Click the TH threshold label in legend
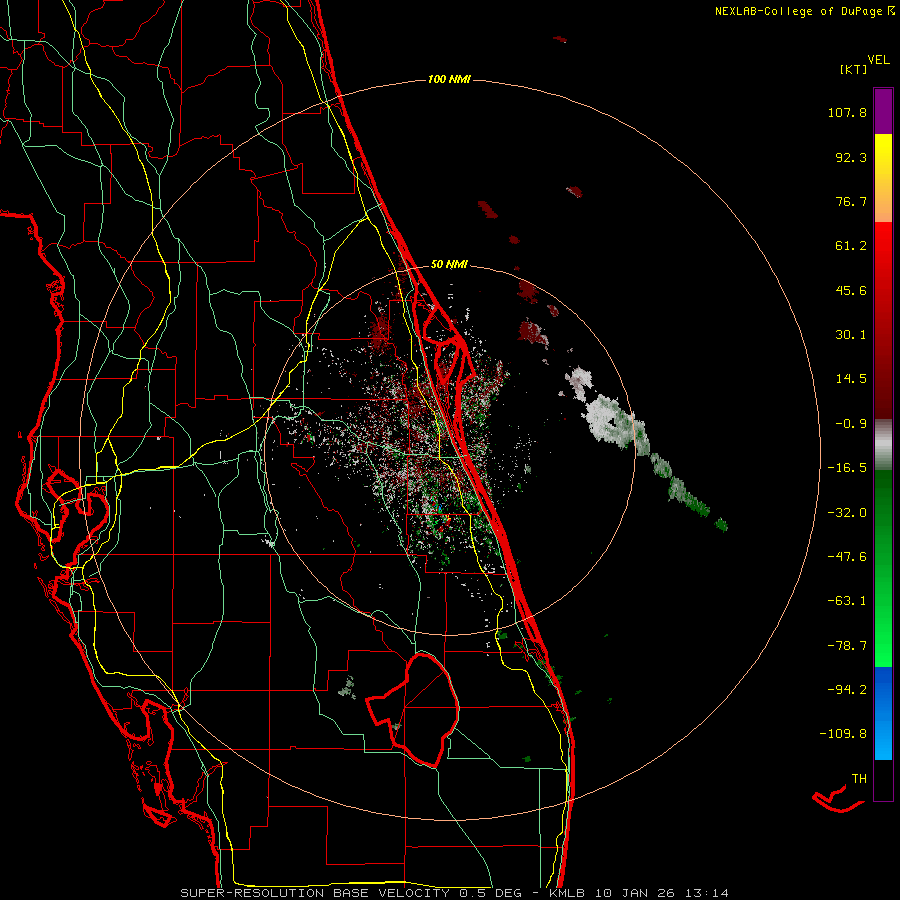This screenshot has height=900, width=900. (x=859, y=779)
